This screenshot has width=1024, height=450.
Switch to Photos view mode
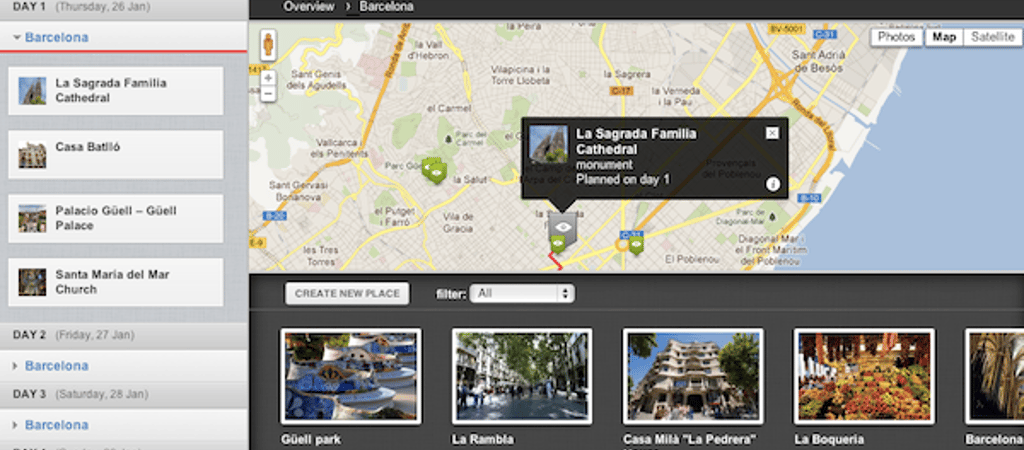897,37
